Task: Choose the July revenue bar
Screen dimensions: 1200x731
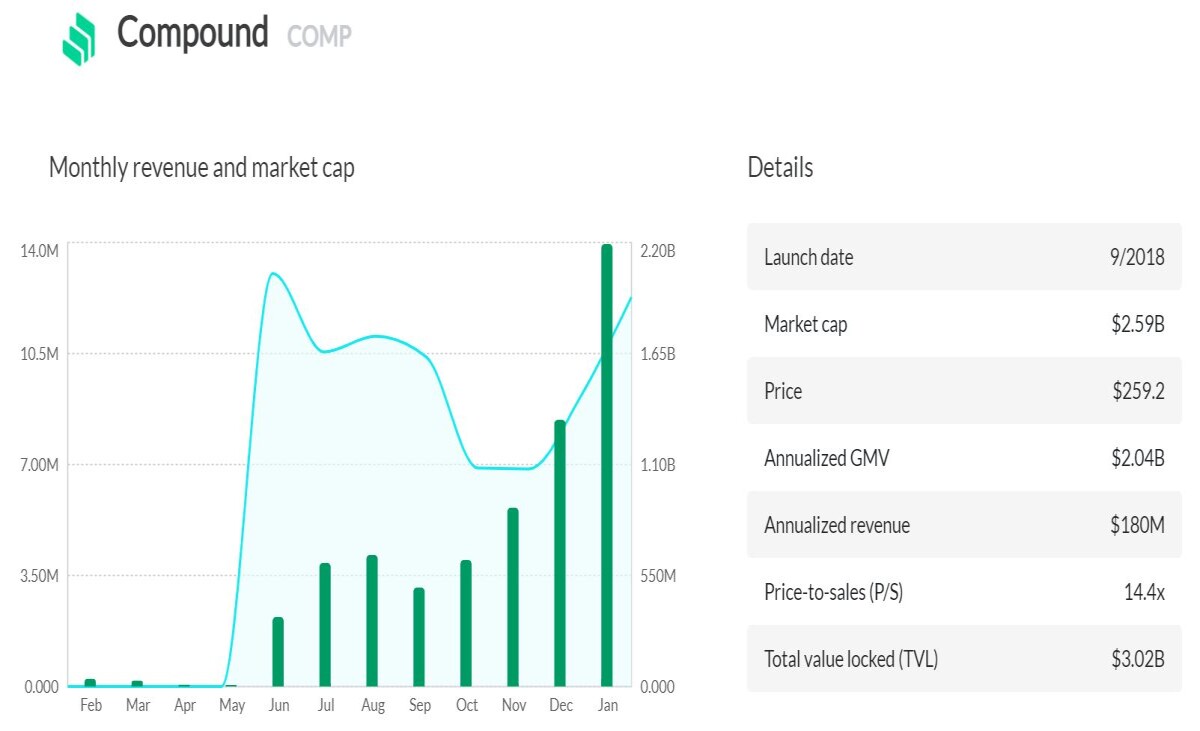Action: click(325, 625)
